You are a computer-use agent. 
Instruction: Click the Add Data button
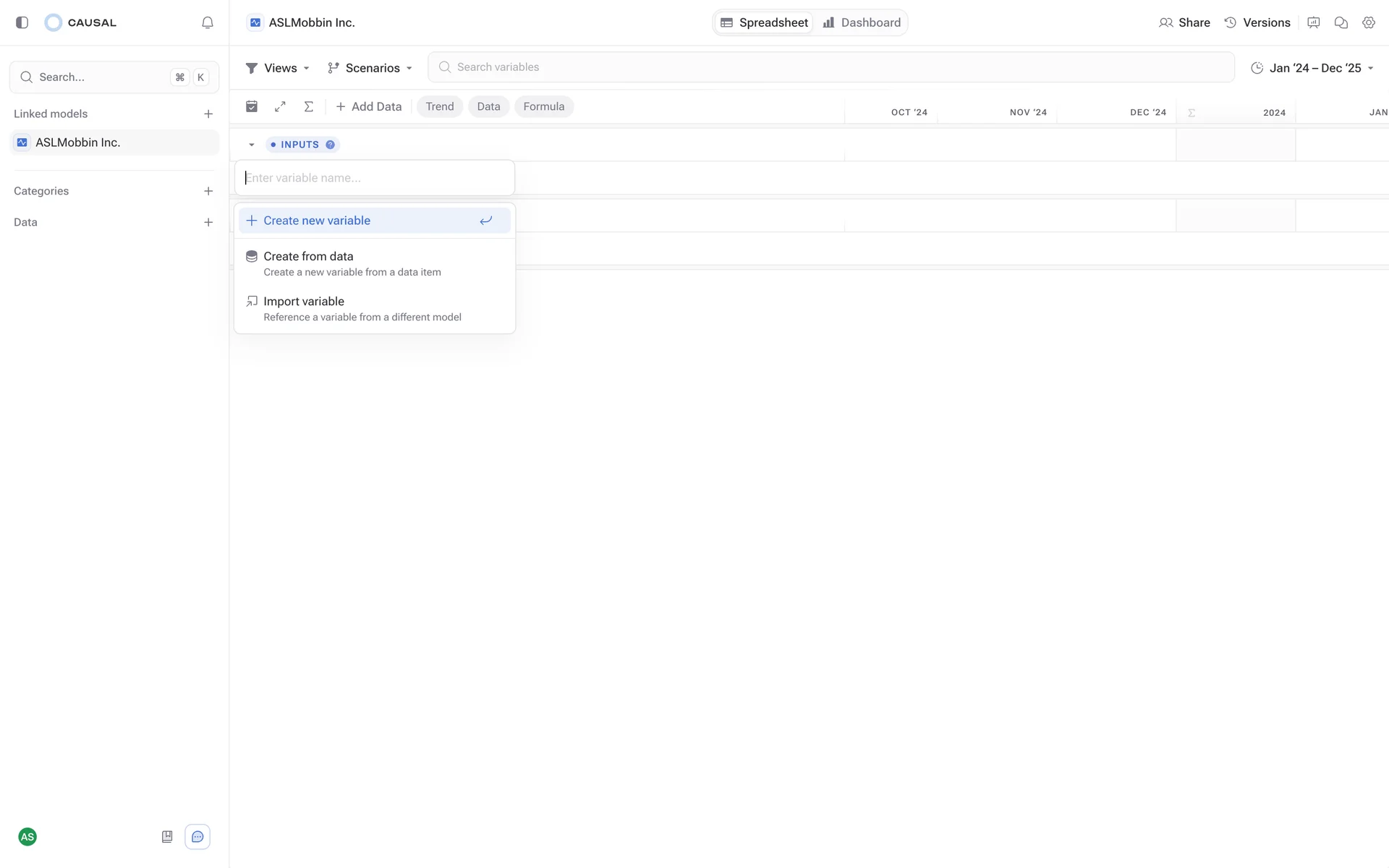tap(368, 106)
